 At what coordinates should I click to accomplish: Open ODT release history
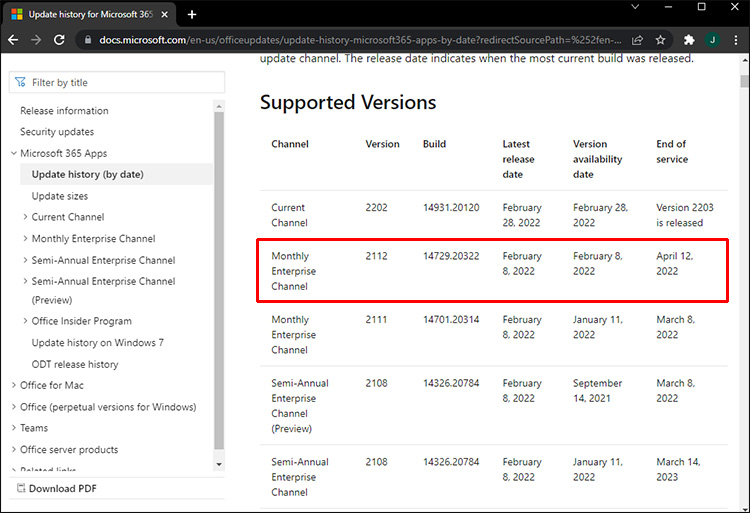pyautogui.click(x=75, y=364)
